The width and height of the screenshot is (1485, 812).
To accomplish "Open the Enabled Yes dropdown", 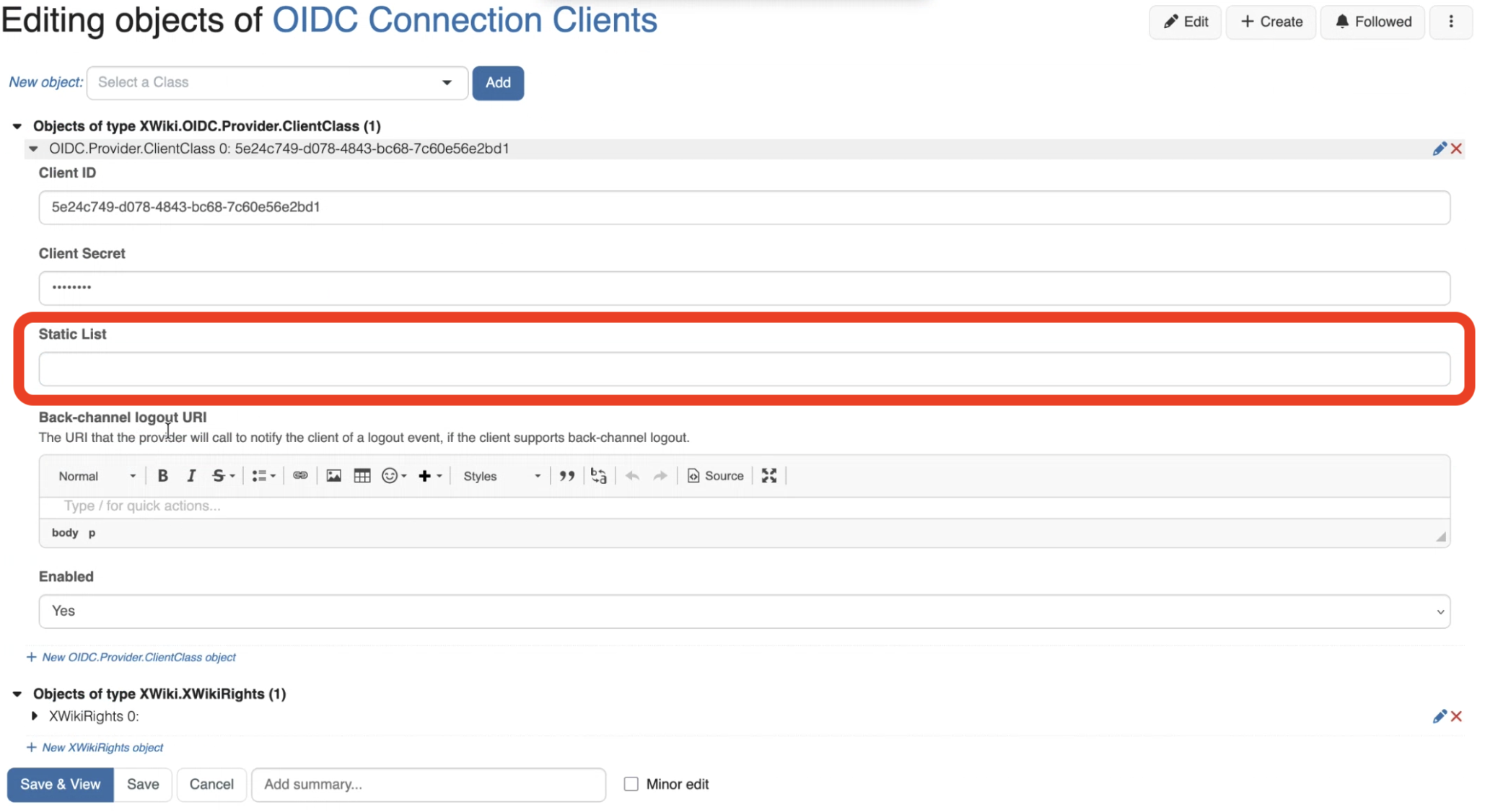I will (744, 612).
